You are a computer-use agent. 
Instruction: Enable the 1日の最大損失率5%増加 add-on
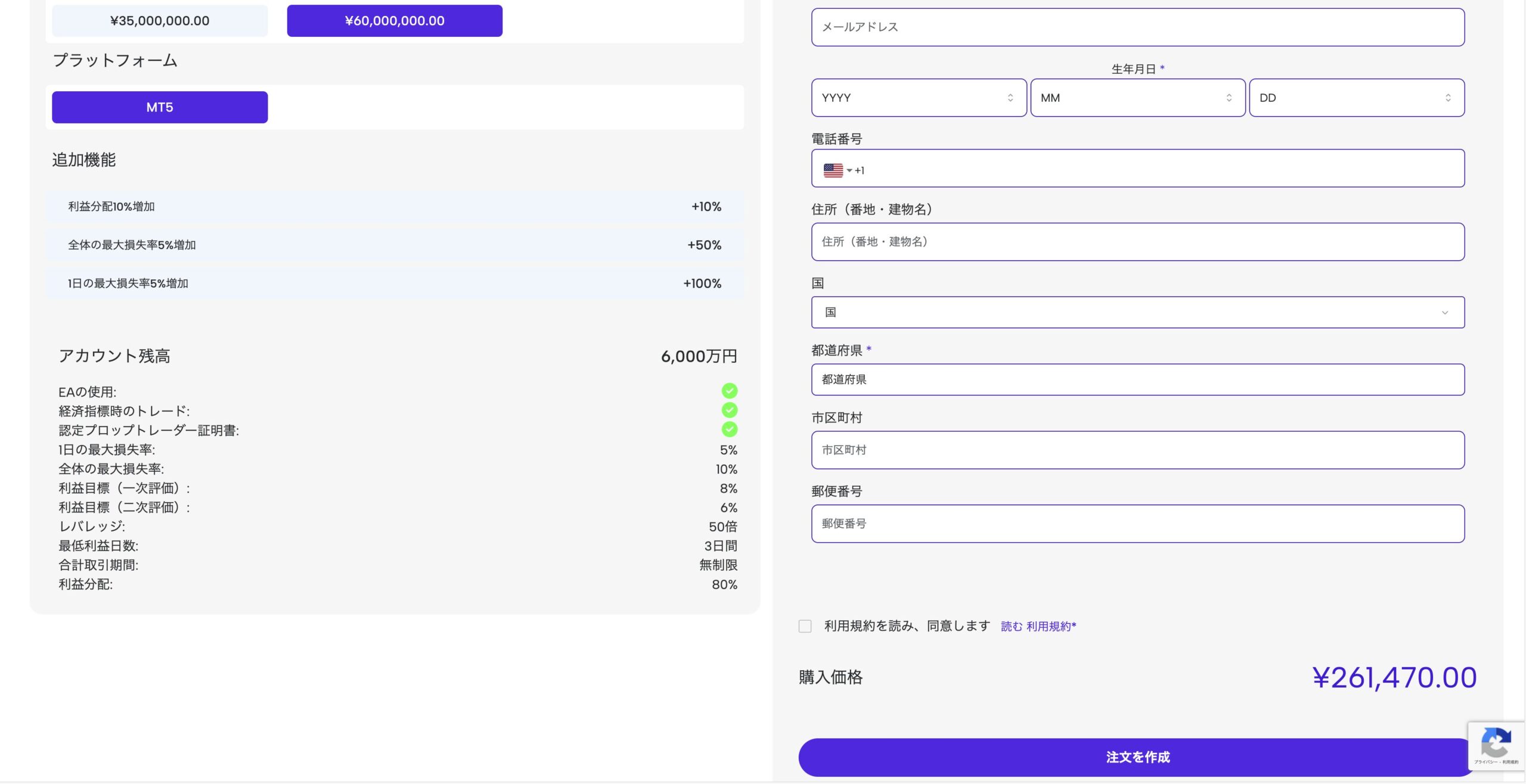(394, 284)
